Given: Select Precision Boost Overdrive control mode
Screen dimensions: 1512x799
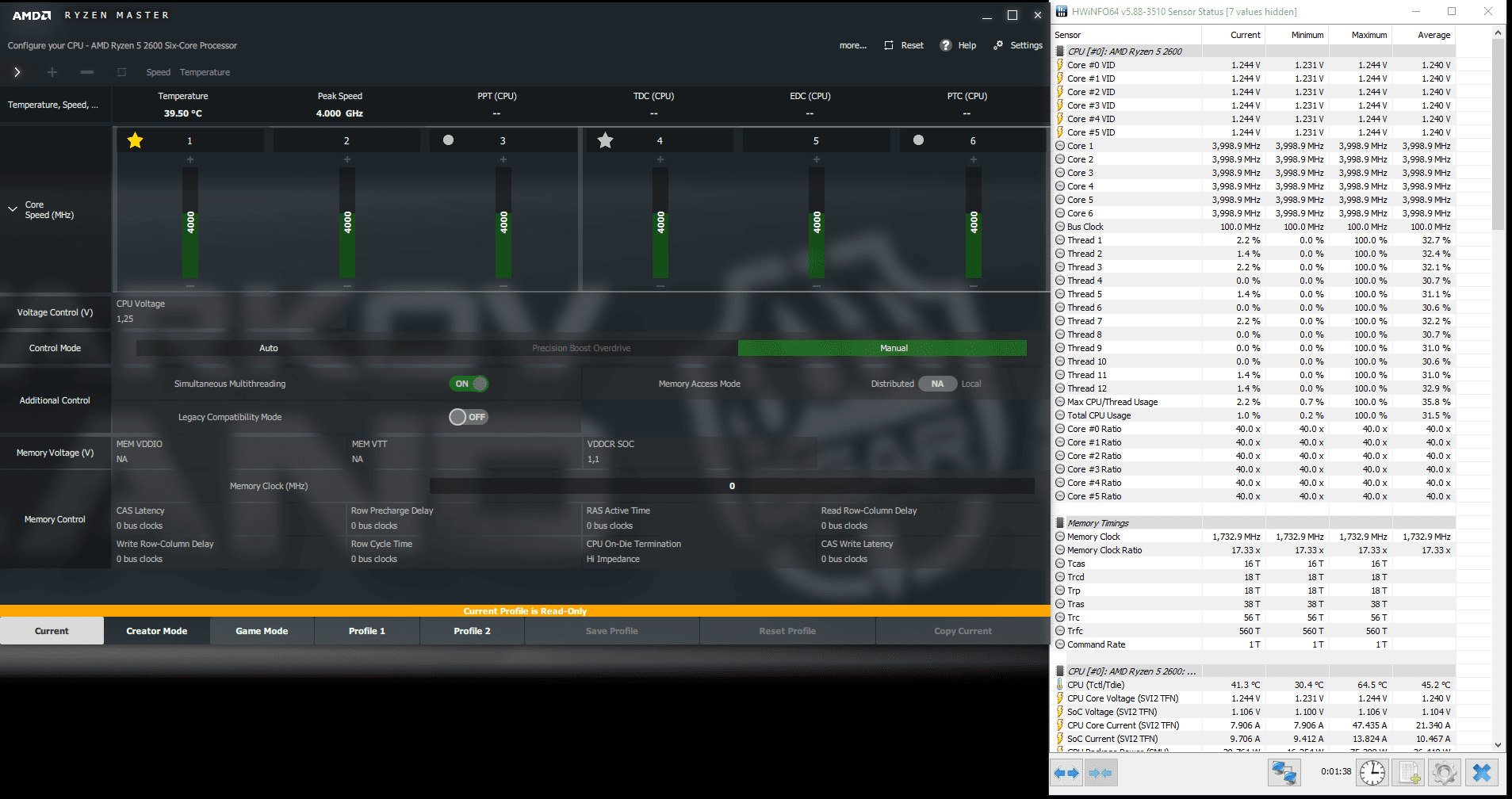Looking at the screenshot, I should [x=581, y=348].
